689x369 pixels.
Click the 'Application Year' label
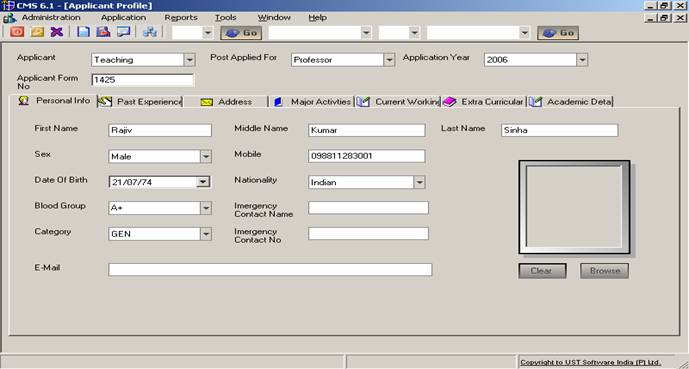pos(436,58)
